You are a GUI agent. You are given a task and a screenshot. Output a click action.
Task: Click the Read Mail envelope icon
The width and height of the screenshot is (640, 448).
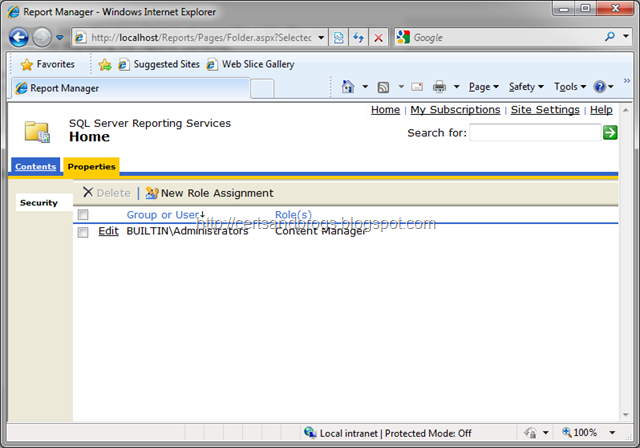pyautogui.click(x=417, y=87)
